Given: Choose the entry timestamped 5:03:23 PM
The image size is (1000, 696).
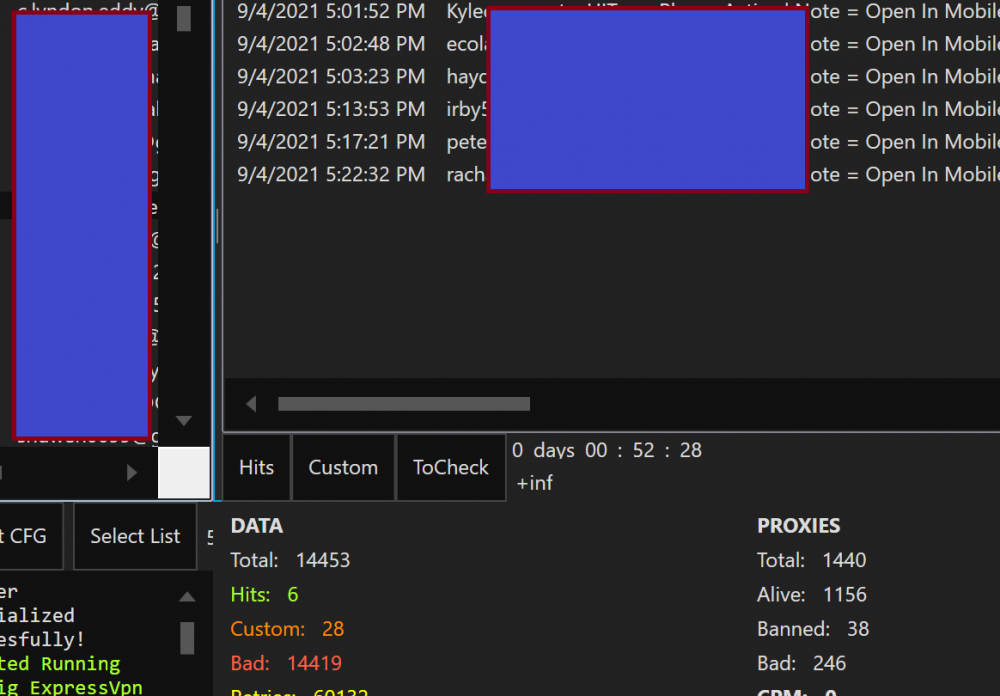Looking at the screenshot, I should tap(331, 76).
